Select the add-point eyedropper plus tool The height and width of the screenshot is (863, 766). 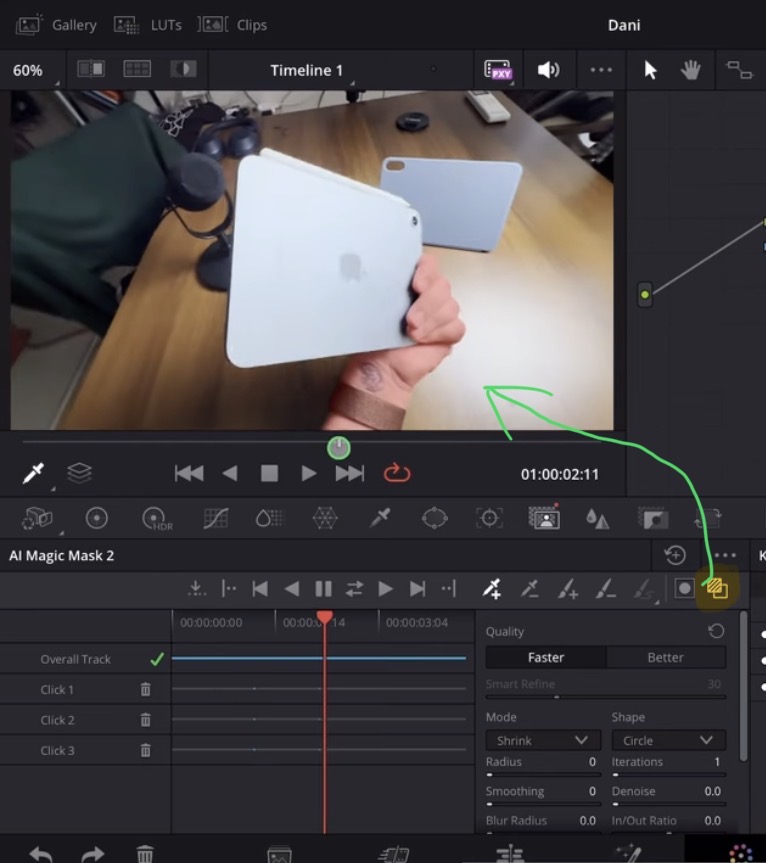(491, 589)
